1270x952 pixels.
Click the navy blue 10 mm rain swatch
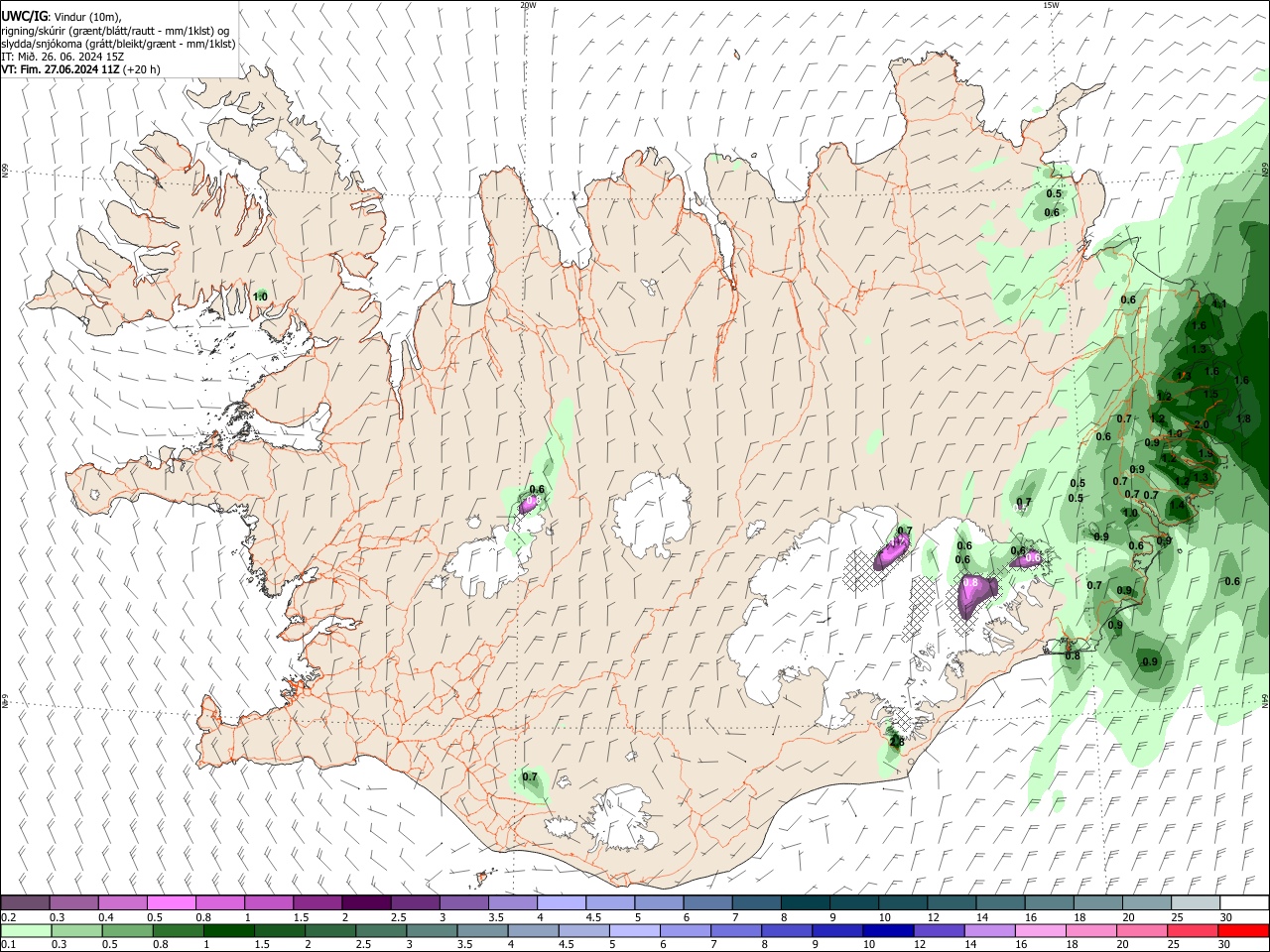(887, 930)
